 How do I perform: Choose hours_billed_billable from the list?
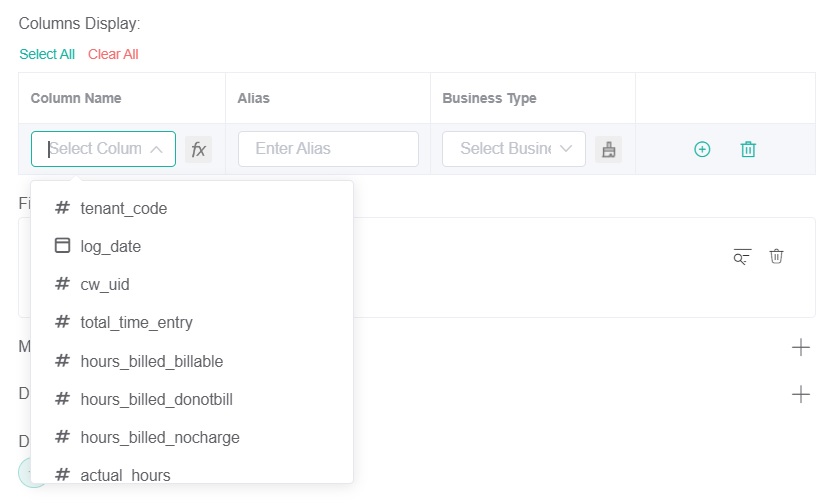coord(151,361)
